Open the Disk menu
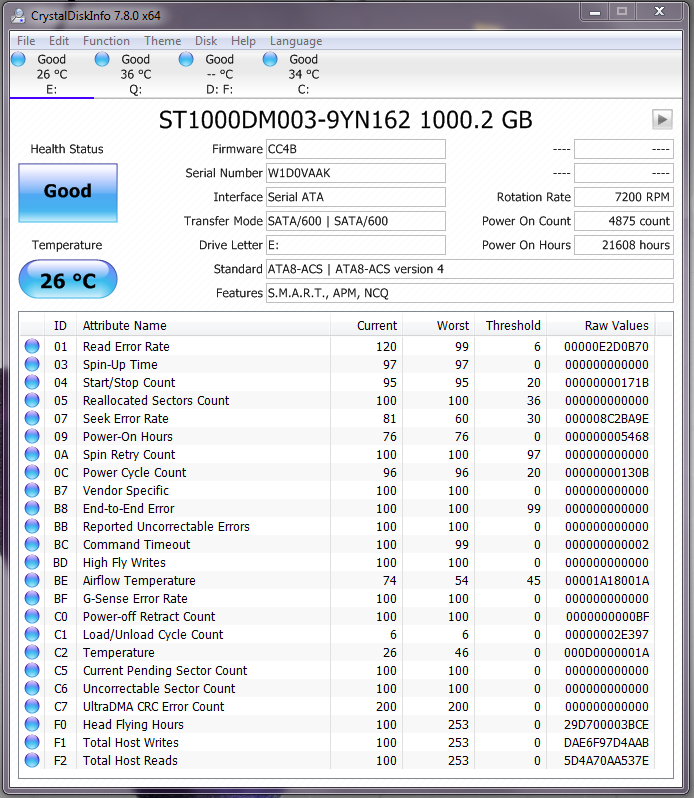694x798 pixels. [x=206, y=41]
